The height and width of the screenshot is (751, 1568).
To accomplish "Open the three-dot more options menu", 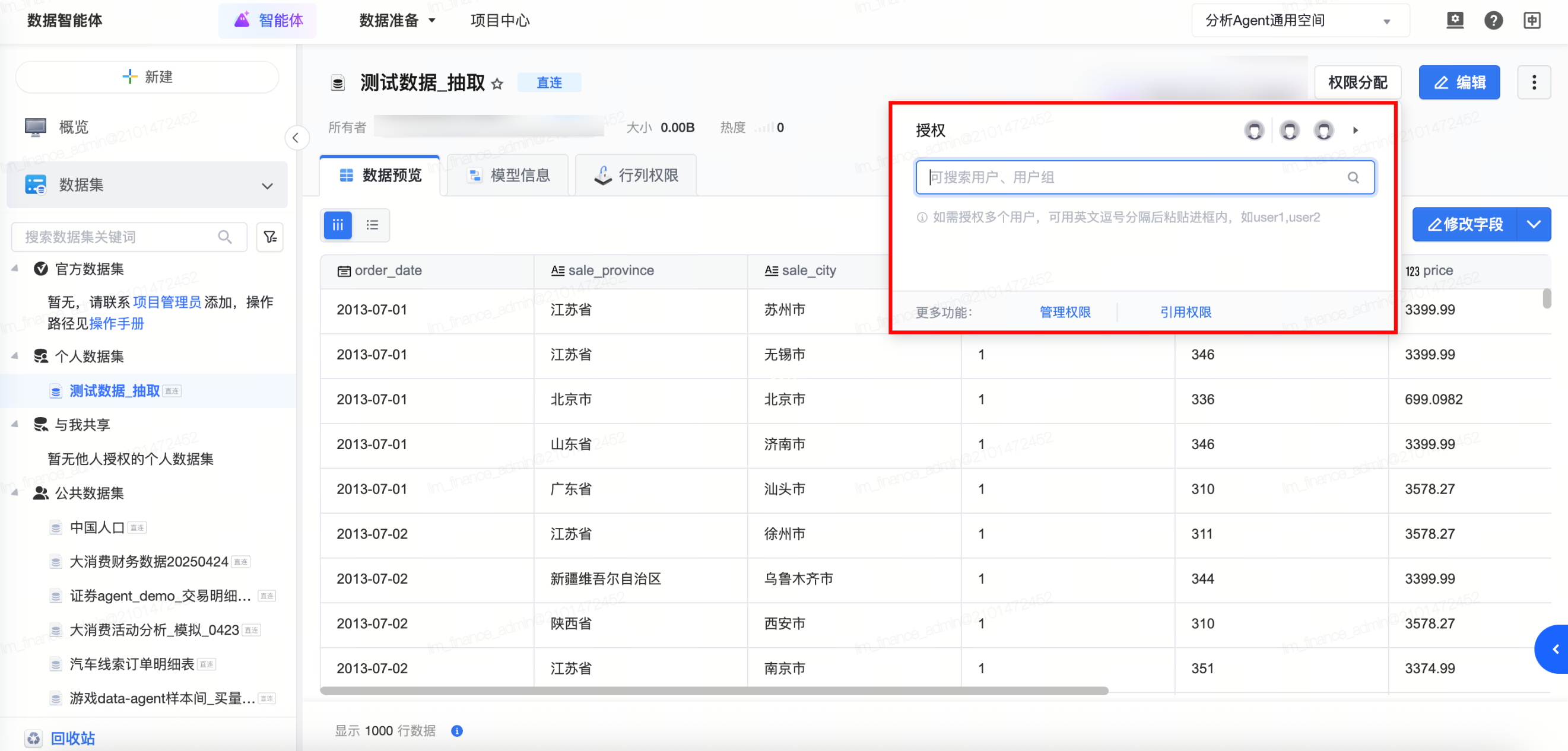I will coord(1534,82).
